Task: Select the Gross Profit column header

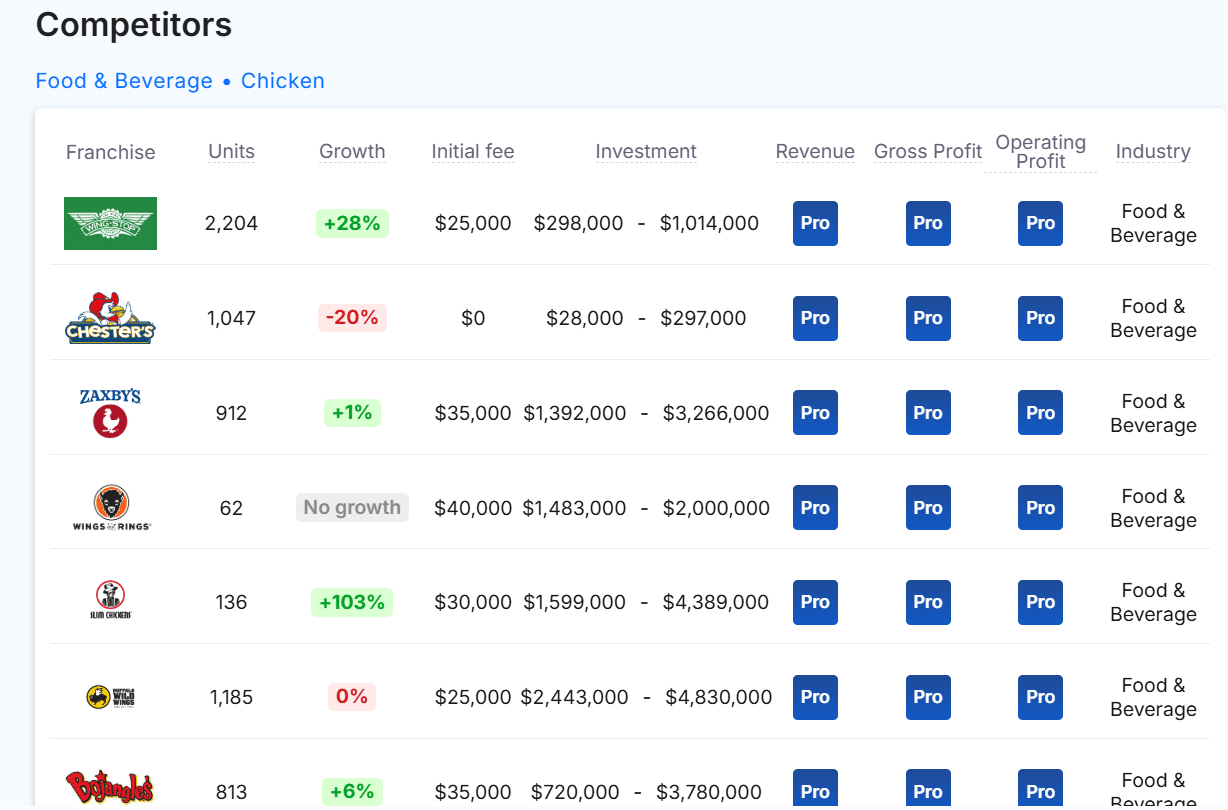Action: pos(928,152)
